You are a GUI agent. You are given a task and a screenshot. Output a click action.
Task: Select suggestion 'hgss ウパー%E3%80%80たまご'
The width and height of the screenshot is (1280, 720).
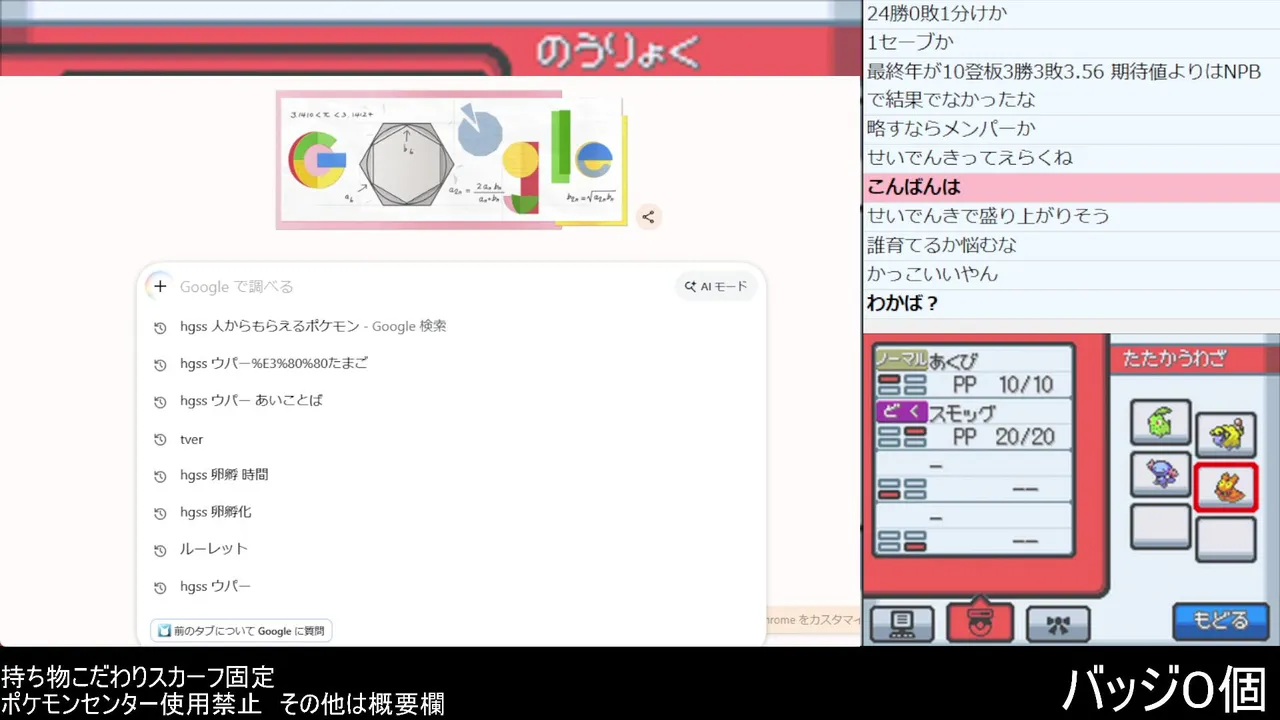click(450, 364)
